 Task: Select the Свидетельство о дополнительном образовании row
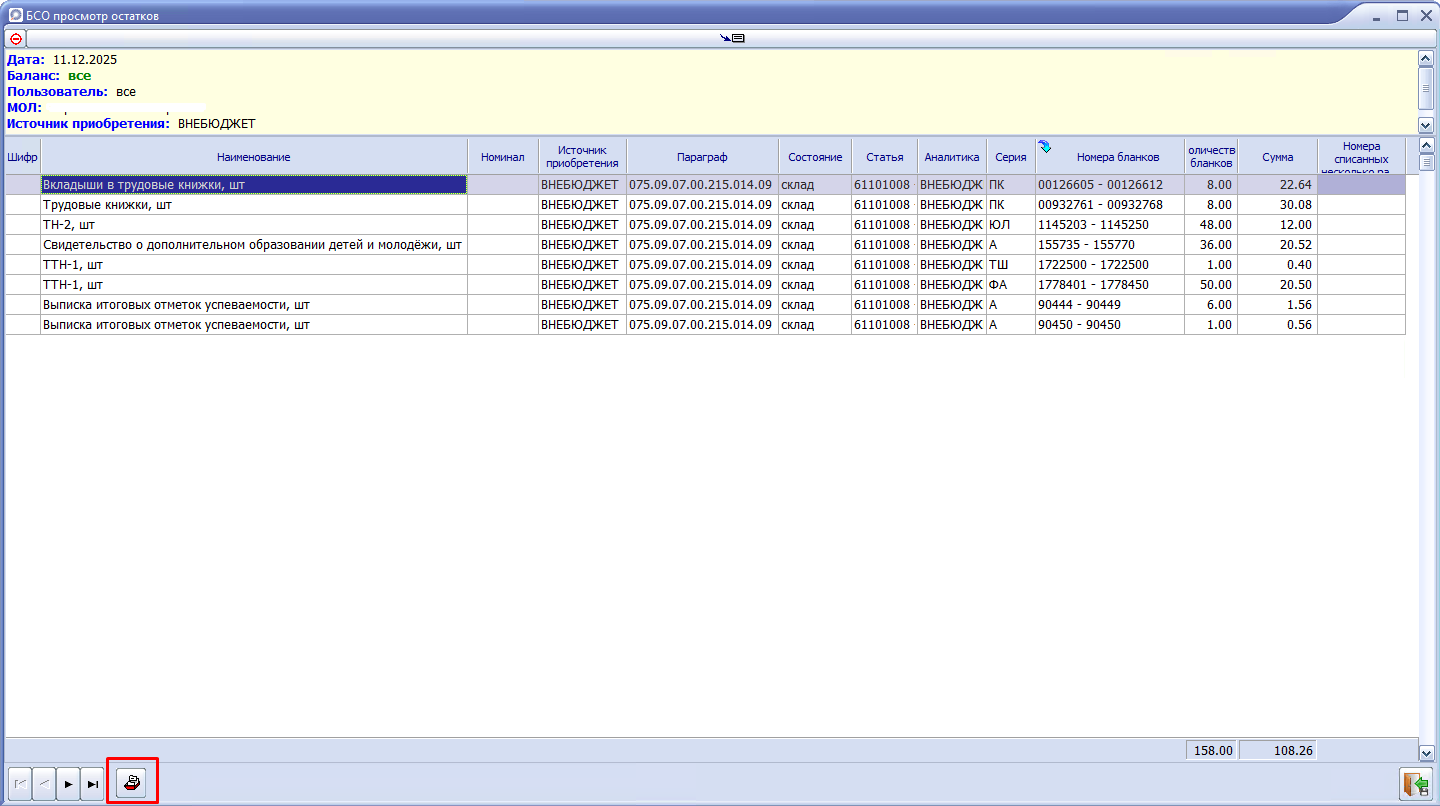click(x=254, y=245)
